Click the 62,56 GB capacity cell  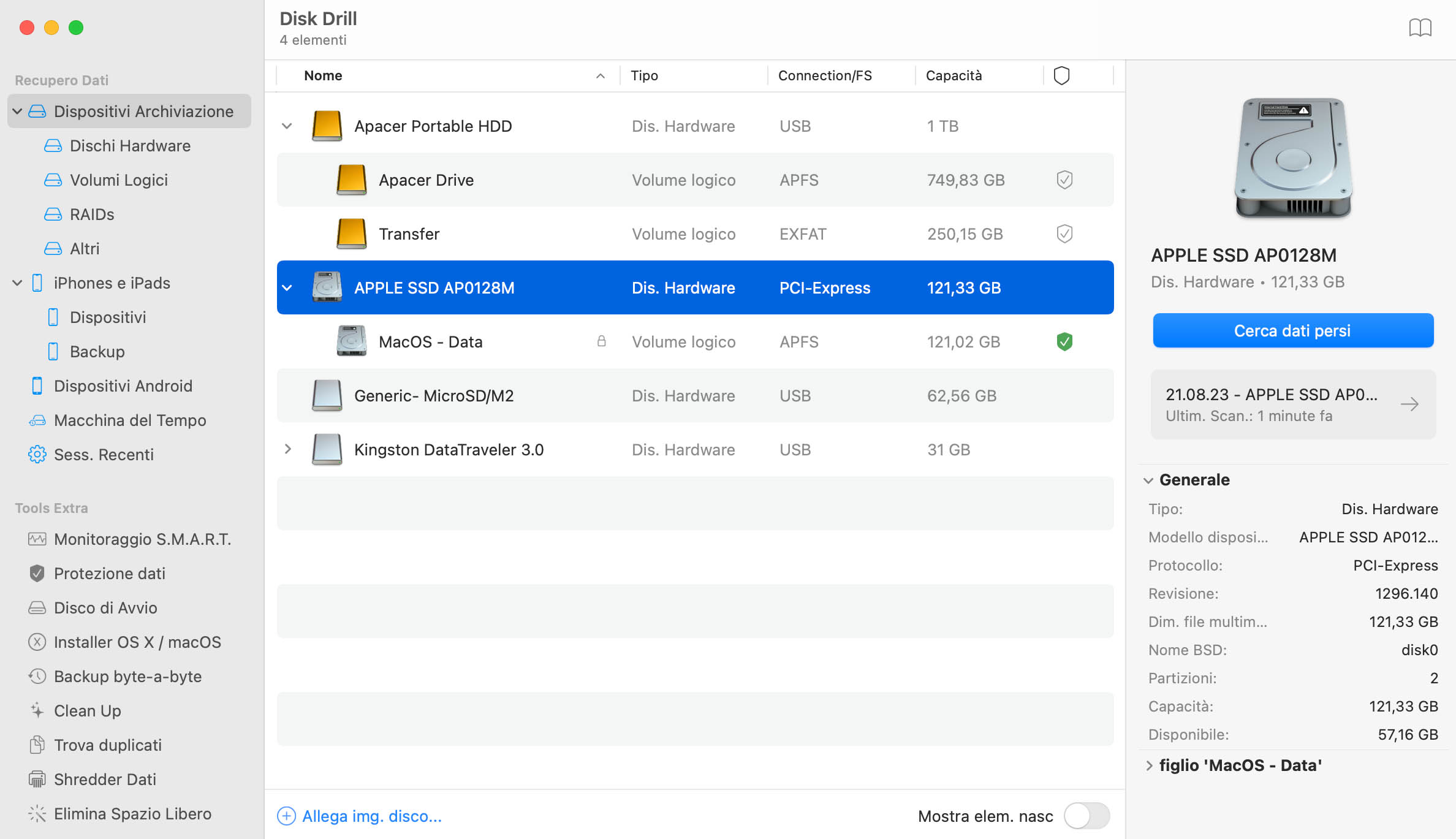click(961, 395)
